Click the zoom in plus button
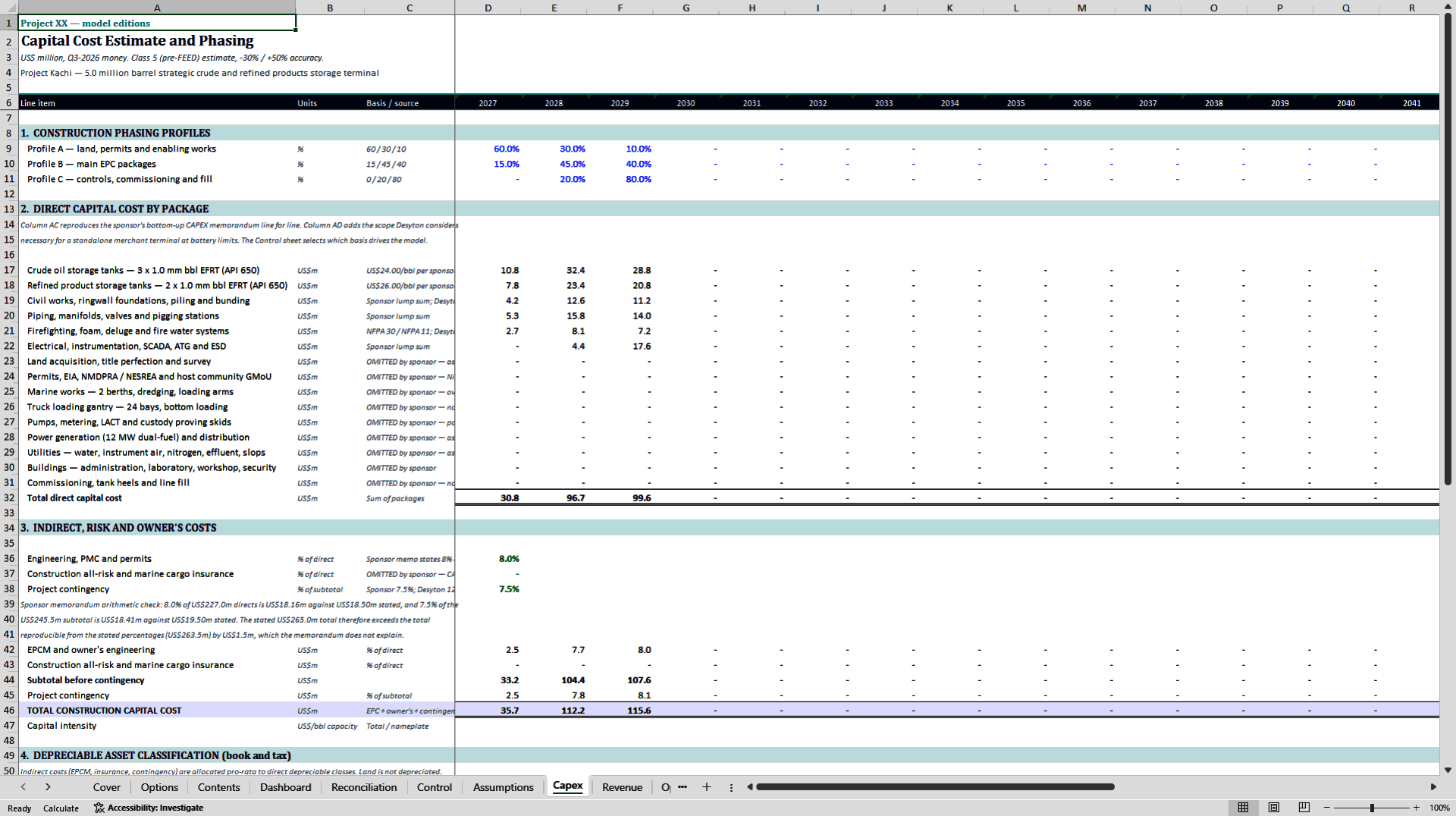 coord(1416,808)
